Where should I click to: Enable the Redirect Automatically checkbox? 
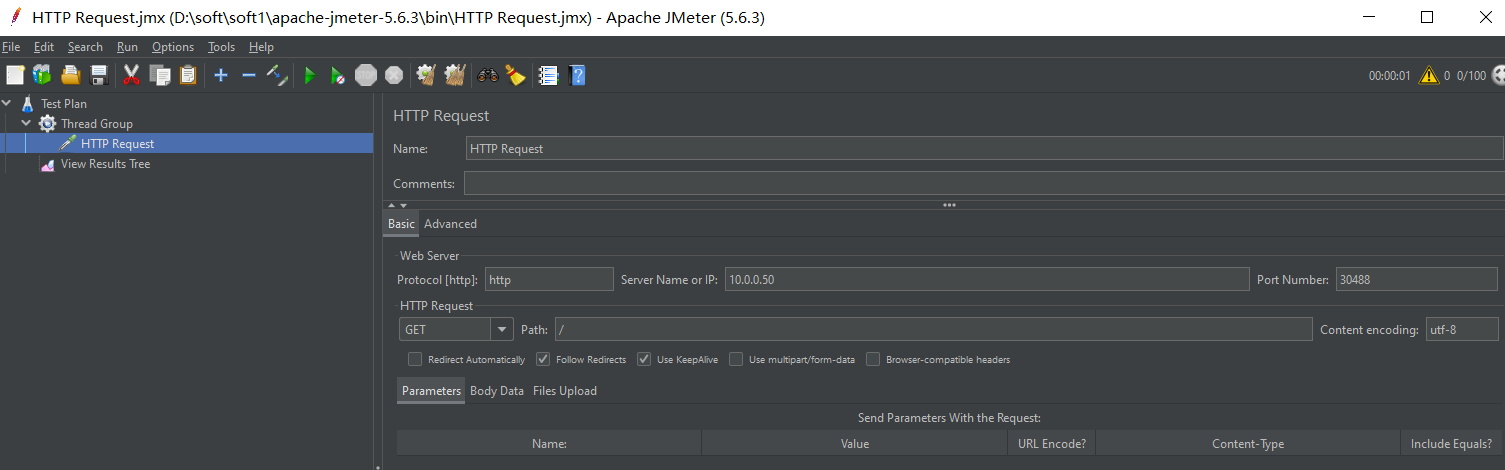click(x=415, y=360)
